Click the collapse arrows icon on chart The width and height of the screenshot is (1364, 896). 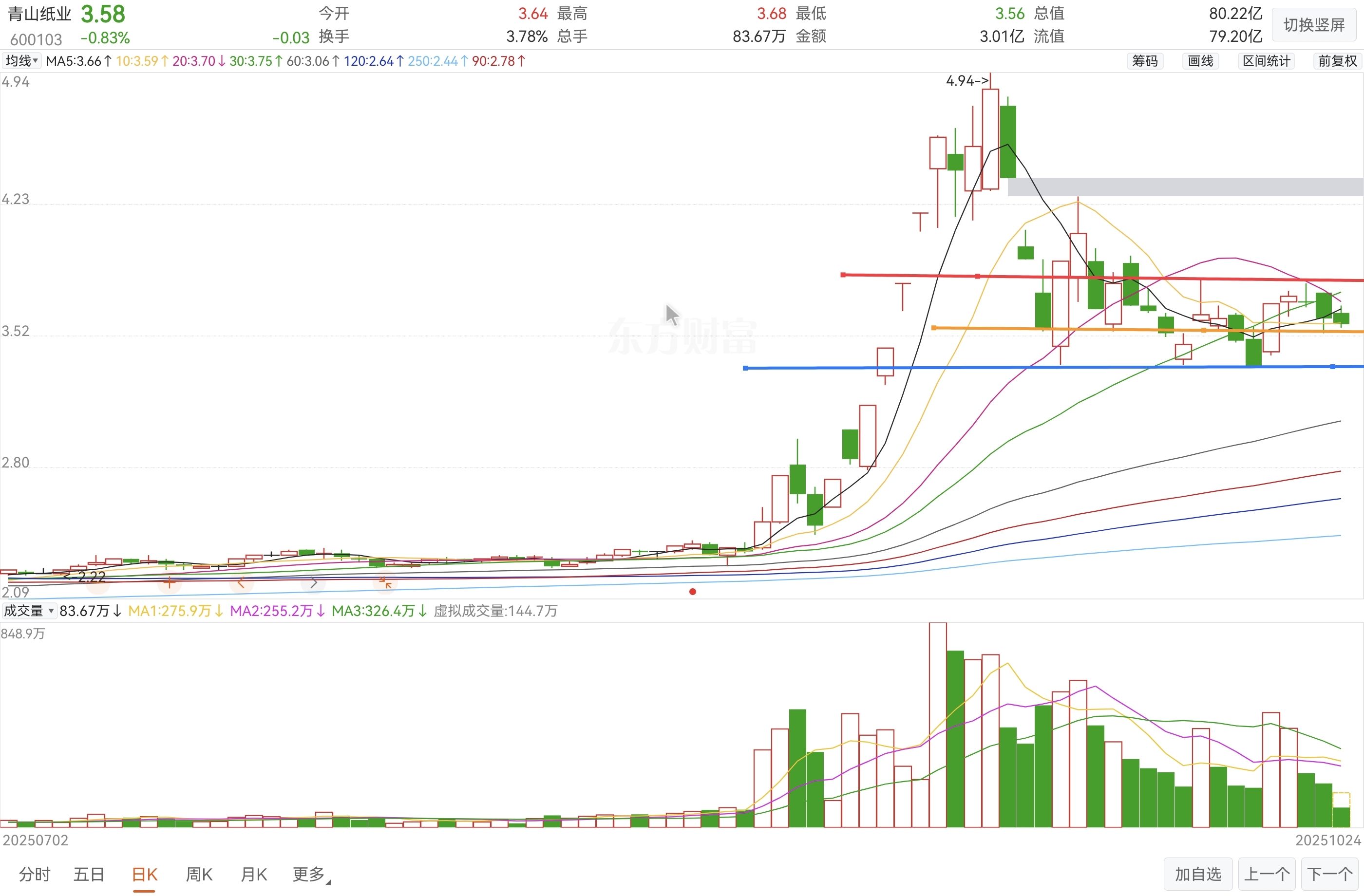[385, 583]
